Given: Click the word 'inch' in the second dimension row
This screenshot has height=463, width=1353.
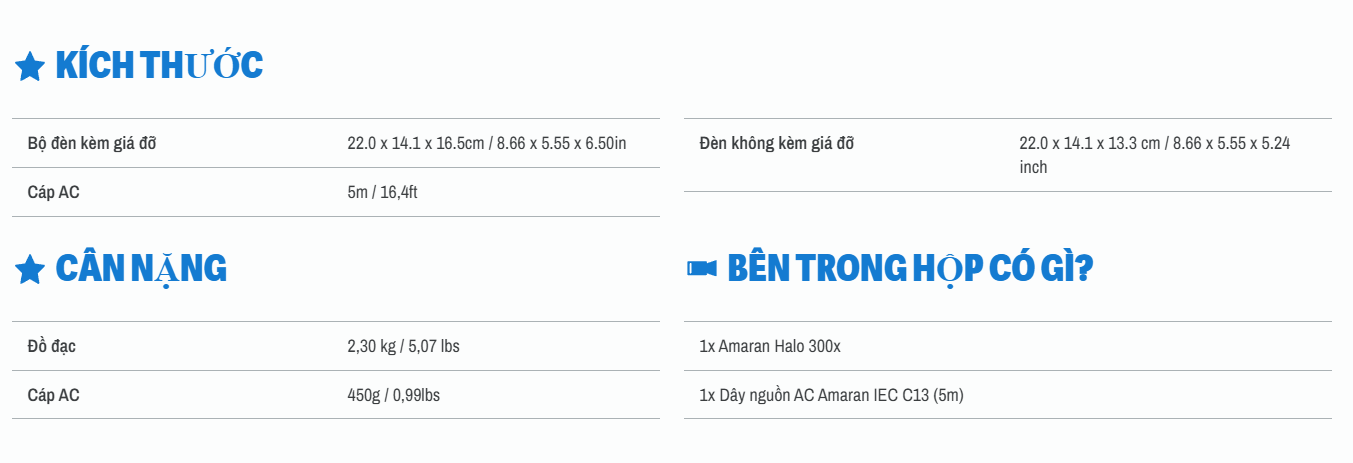Looking at the screenshot, I should click(x=1033, y=167).
